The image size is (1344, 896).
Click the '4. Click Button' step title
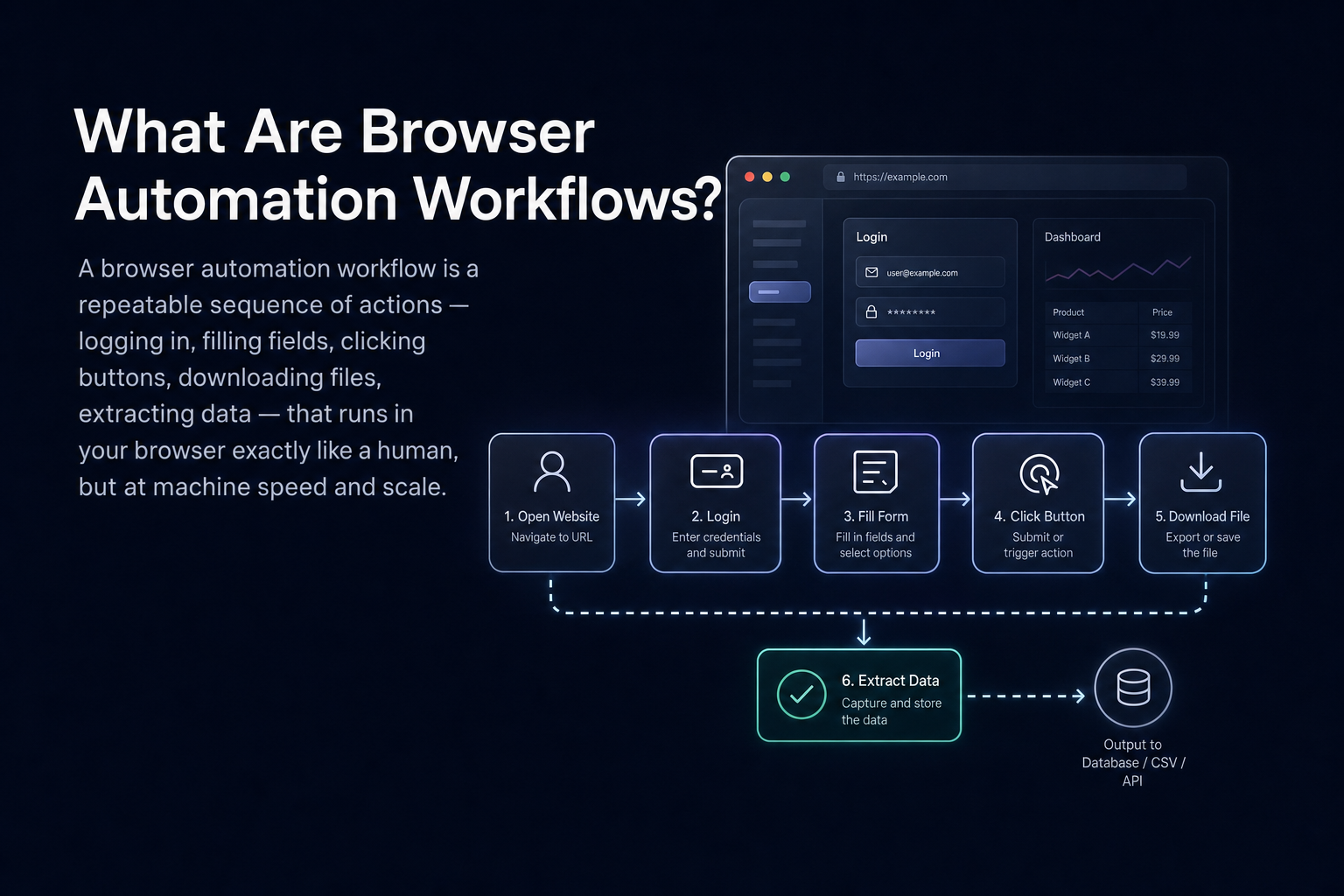(x=1039, y=516)
